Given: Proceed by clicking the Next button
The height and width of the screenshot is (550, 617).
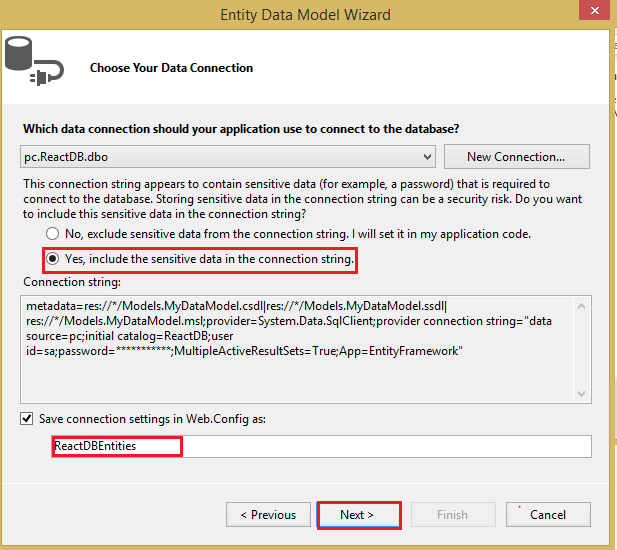Looking at the screenshot, I should 357,515.
